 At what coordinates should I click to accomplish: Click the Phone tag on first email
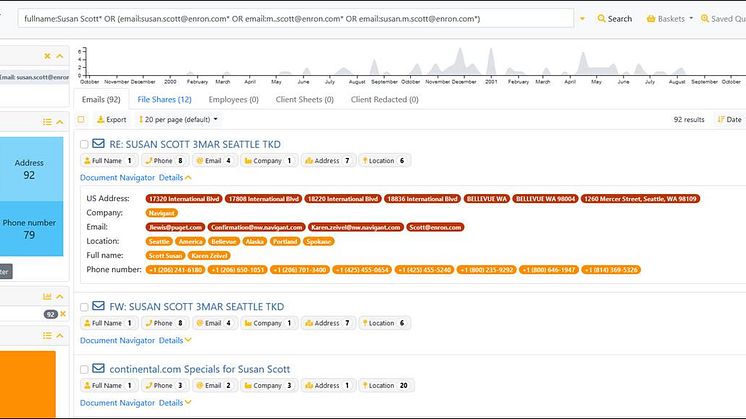(166, 160)
